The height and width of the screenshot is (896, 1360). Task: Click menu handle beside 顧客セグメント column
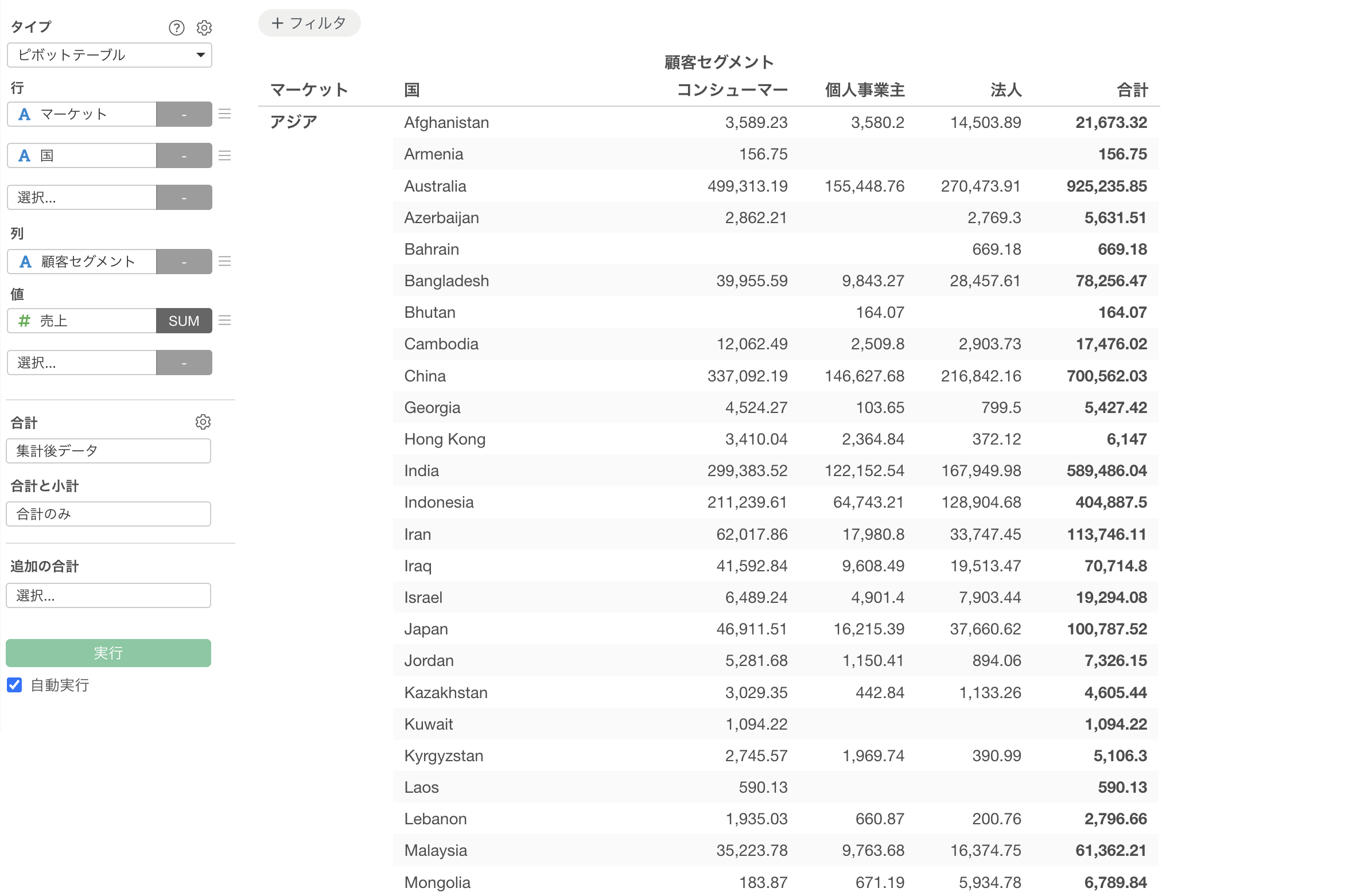[225, 262]
